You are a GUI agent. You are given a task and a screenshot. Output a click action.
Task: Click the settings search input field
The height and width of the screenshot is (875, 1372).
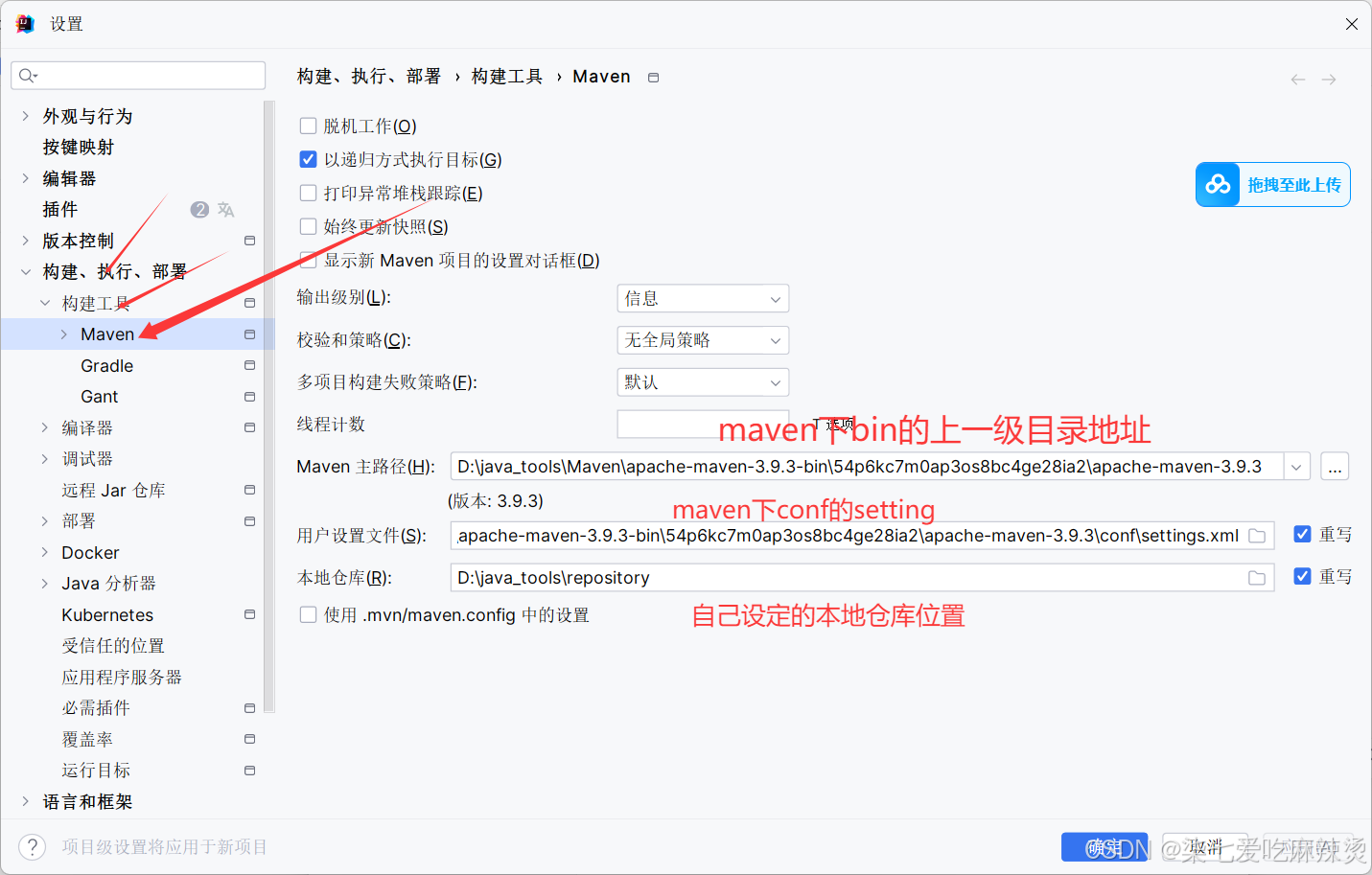point(138,76)
